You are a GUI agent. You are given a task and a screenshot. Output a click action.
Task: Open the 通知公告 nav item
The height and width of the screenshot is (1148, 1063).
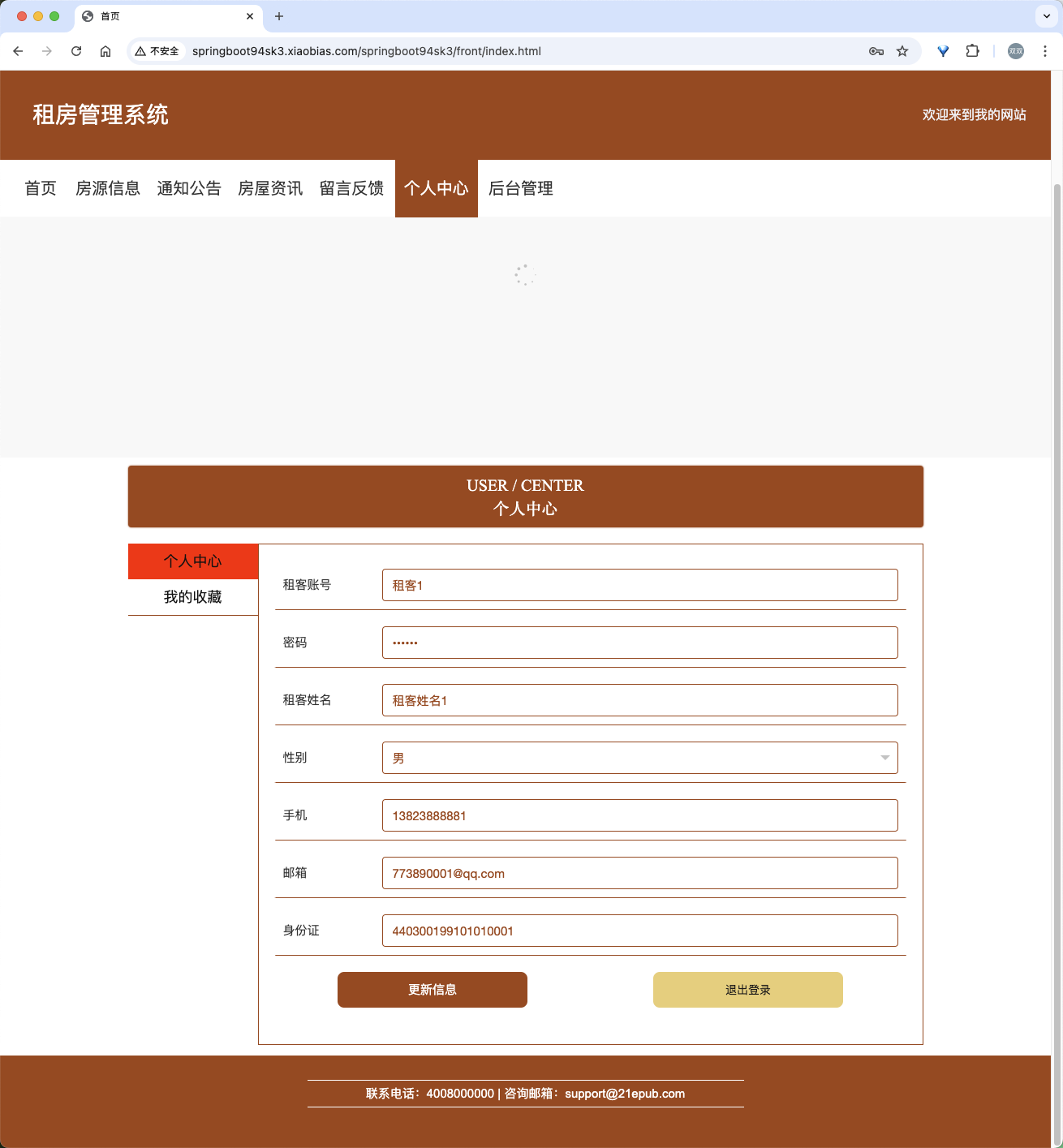[x=189, y=188]
